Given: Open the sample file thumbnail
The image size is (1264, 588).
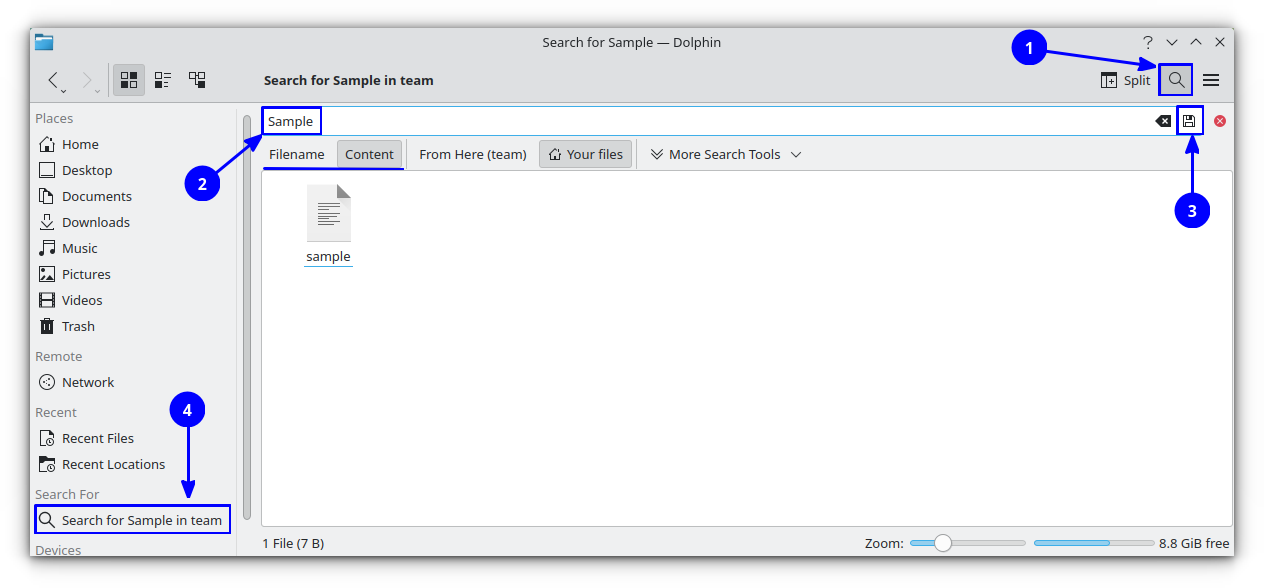Looking at the screenshot, I should pyautogui.click(x=328, y=213).
